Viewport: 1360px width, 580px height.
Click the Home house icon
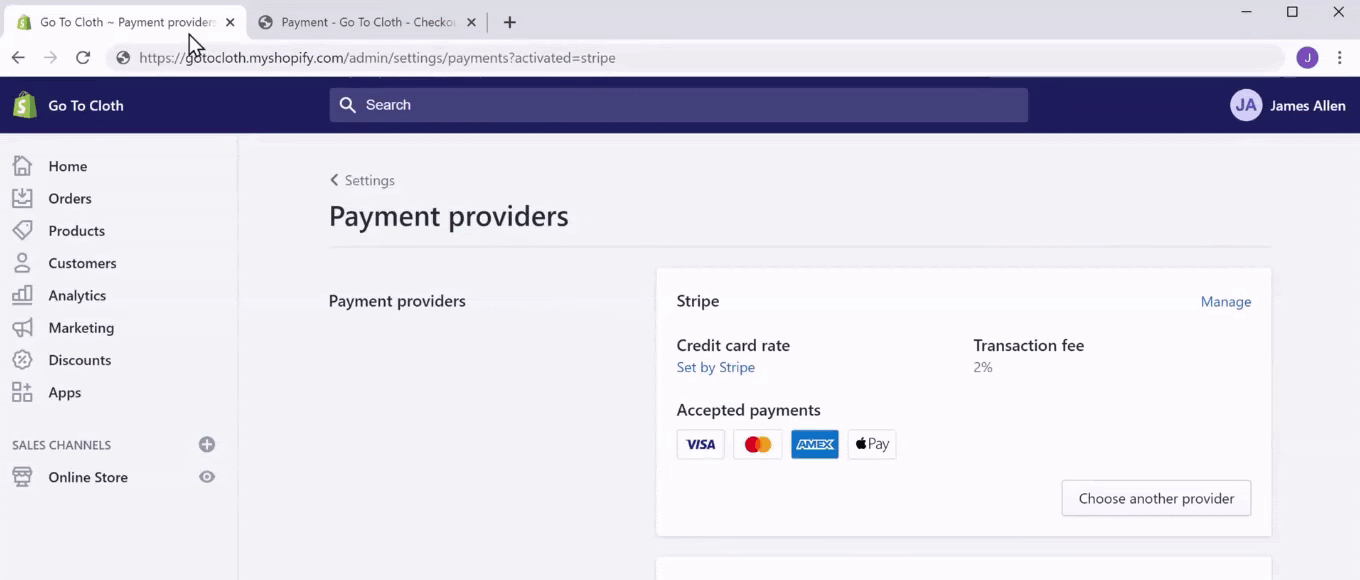pos(22,166)
